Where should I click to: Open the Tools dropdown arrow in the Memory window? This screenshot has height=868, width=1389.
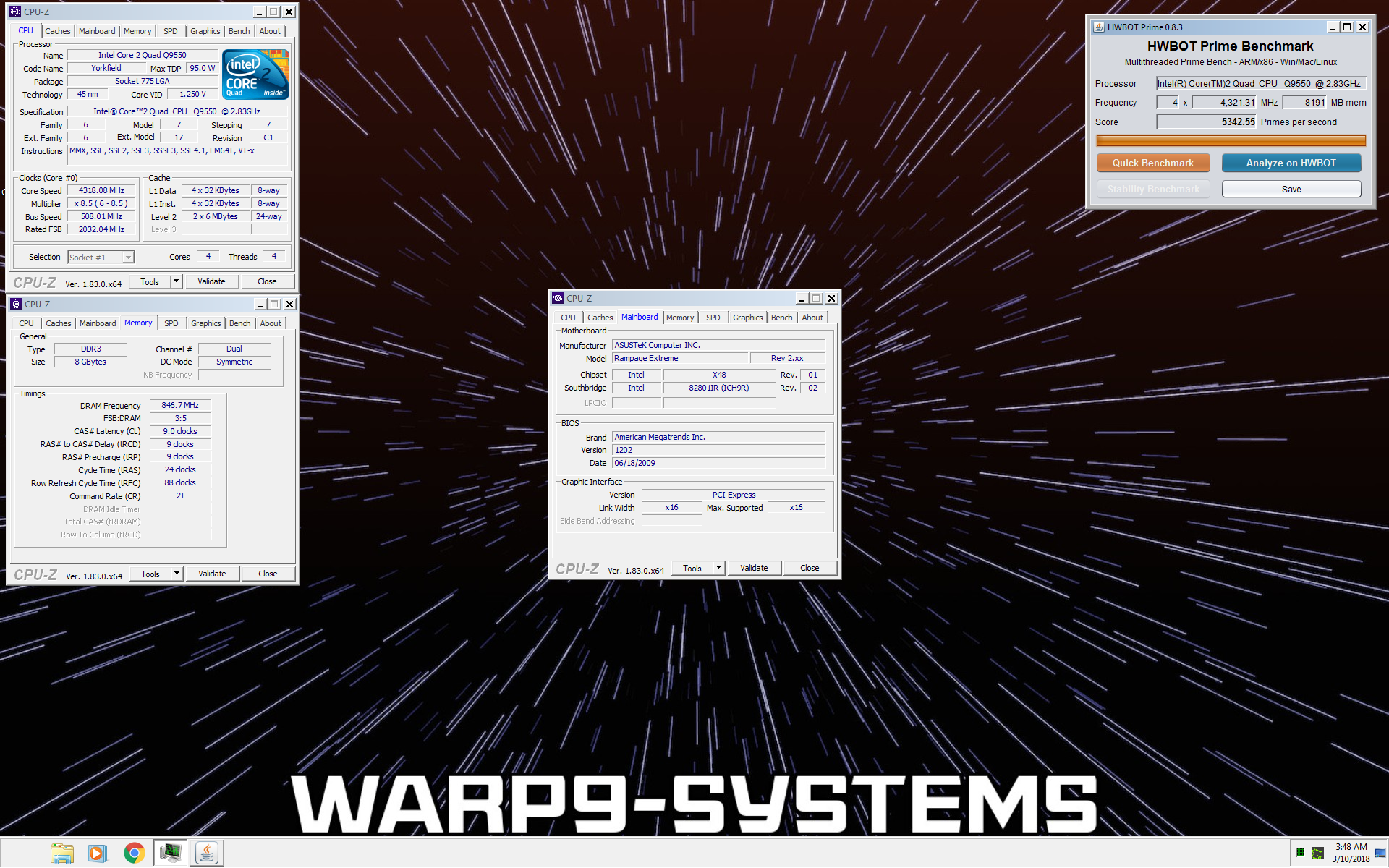pyautogui.click(x=177, y=574)
